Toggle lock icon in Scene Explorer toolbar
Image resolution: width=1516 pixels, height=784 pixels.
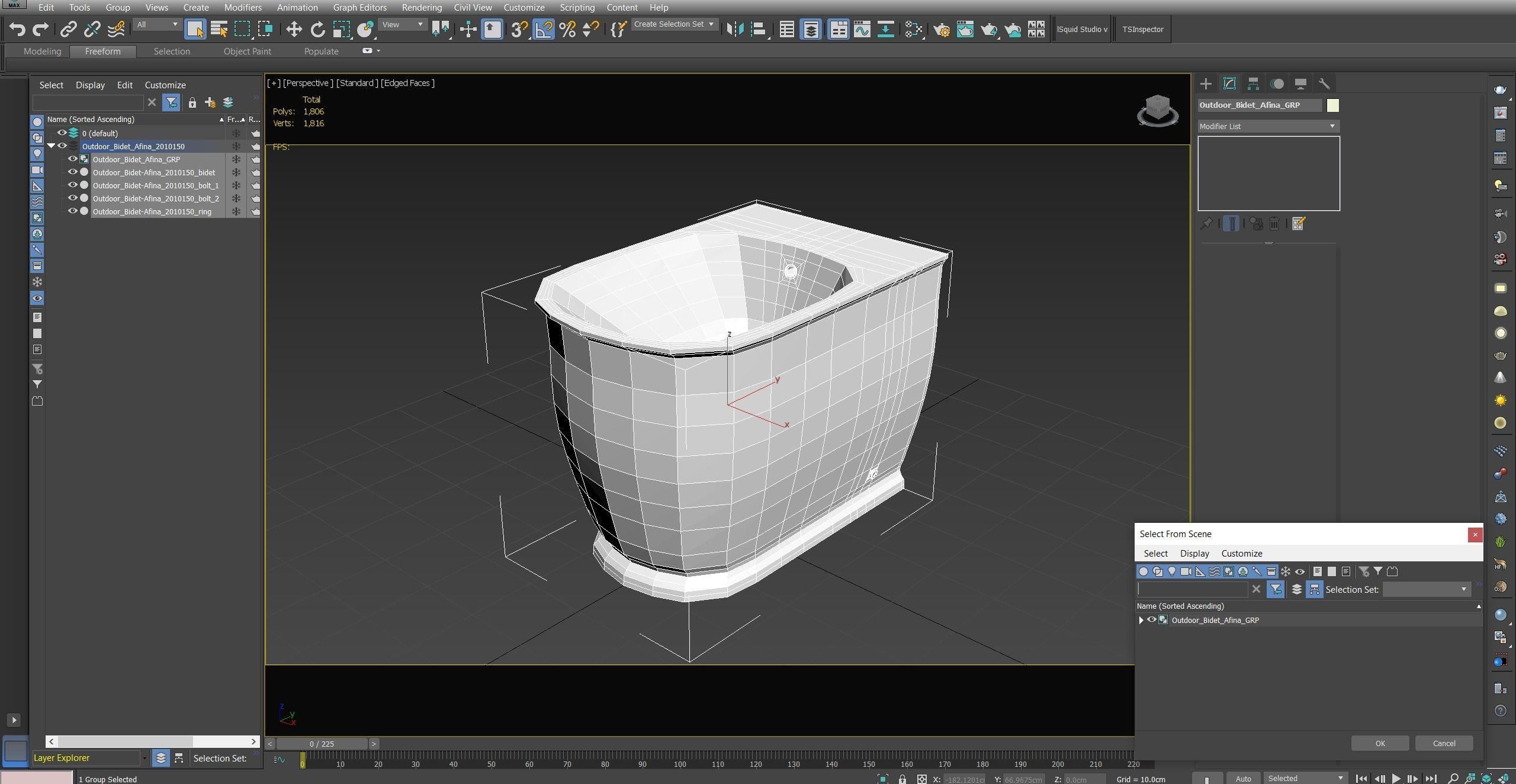(x=192, y=102)
